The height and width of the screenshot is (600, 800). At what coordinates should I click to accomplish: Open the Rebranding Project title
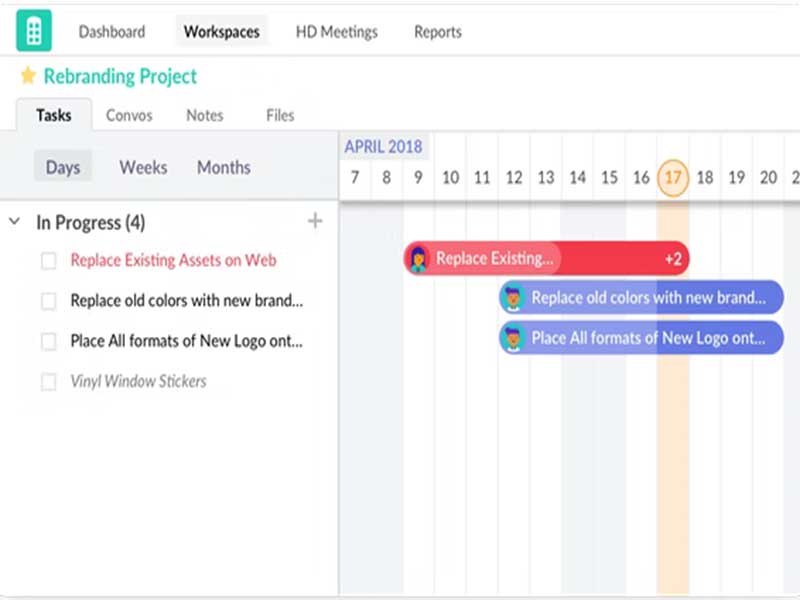click(120, 76)
